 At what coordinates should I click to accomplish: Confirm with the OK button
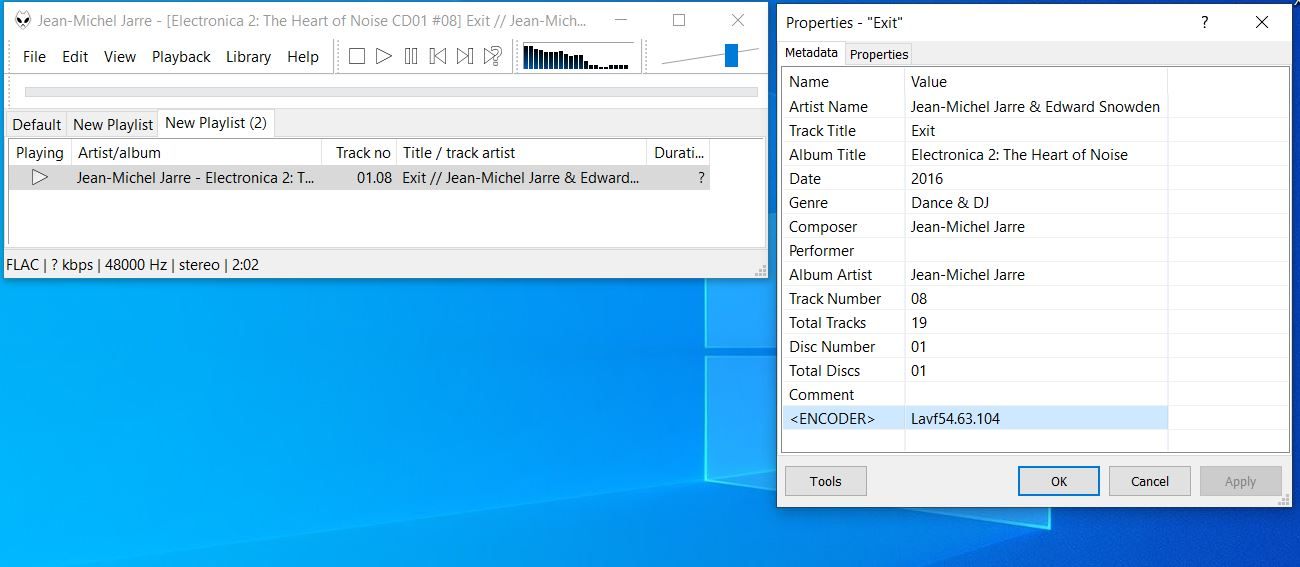[x=1059, y=481]
